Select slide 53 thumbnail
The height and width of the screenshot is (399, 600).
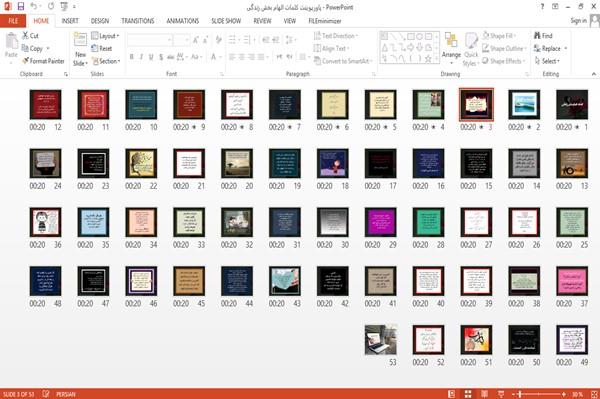click(x=380, y=340)
